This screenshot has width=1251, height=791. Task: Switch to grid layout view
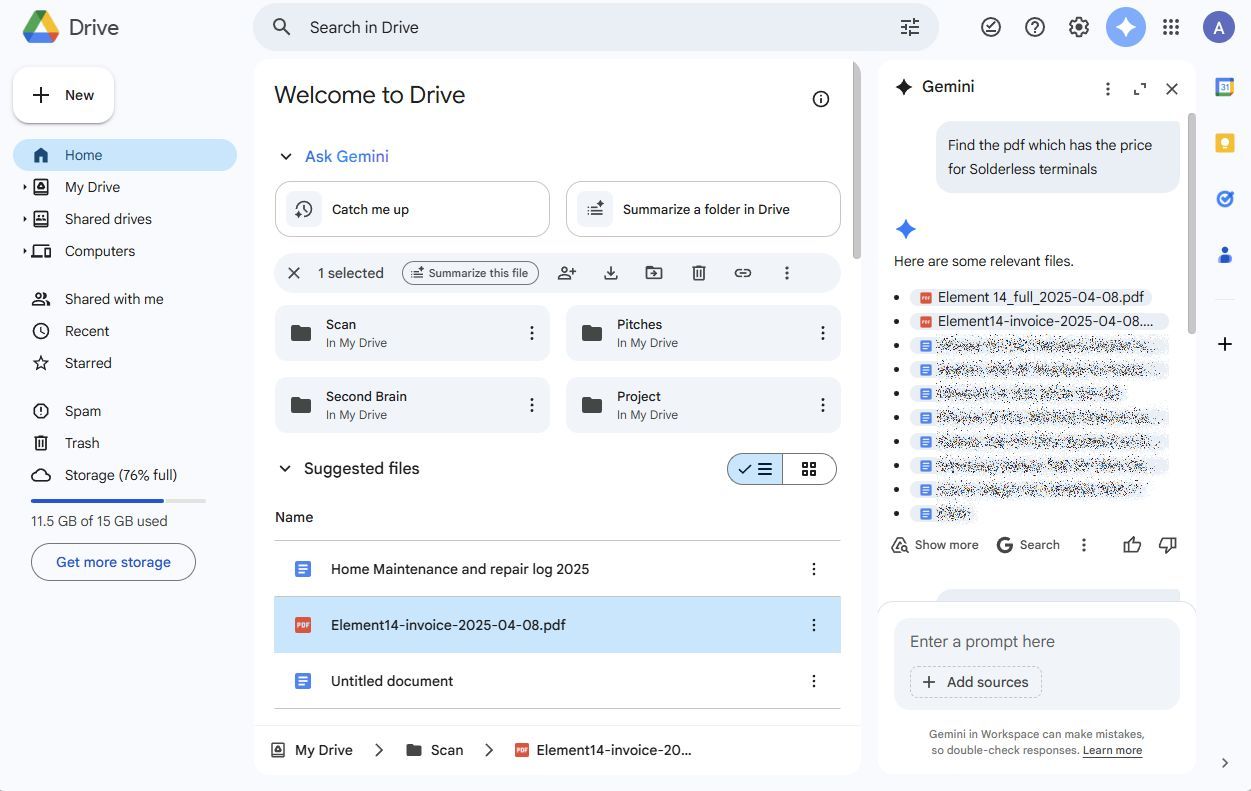[x=809, y=469]
